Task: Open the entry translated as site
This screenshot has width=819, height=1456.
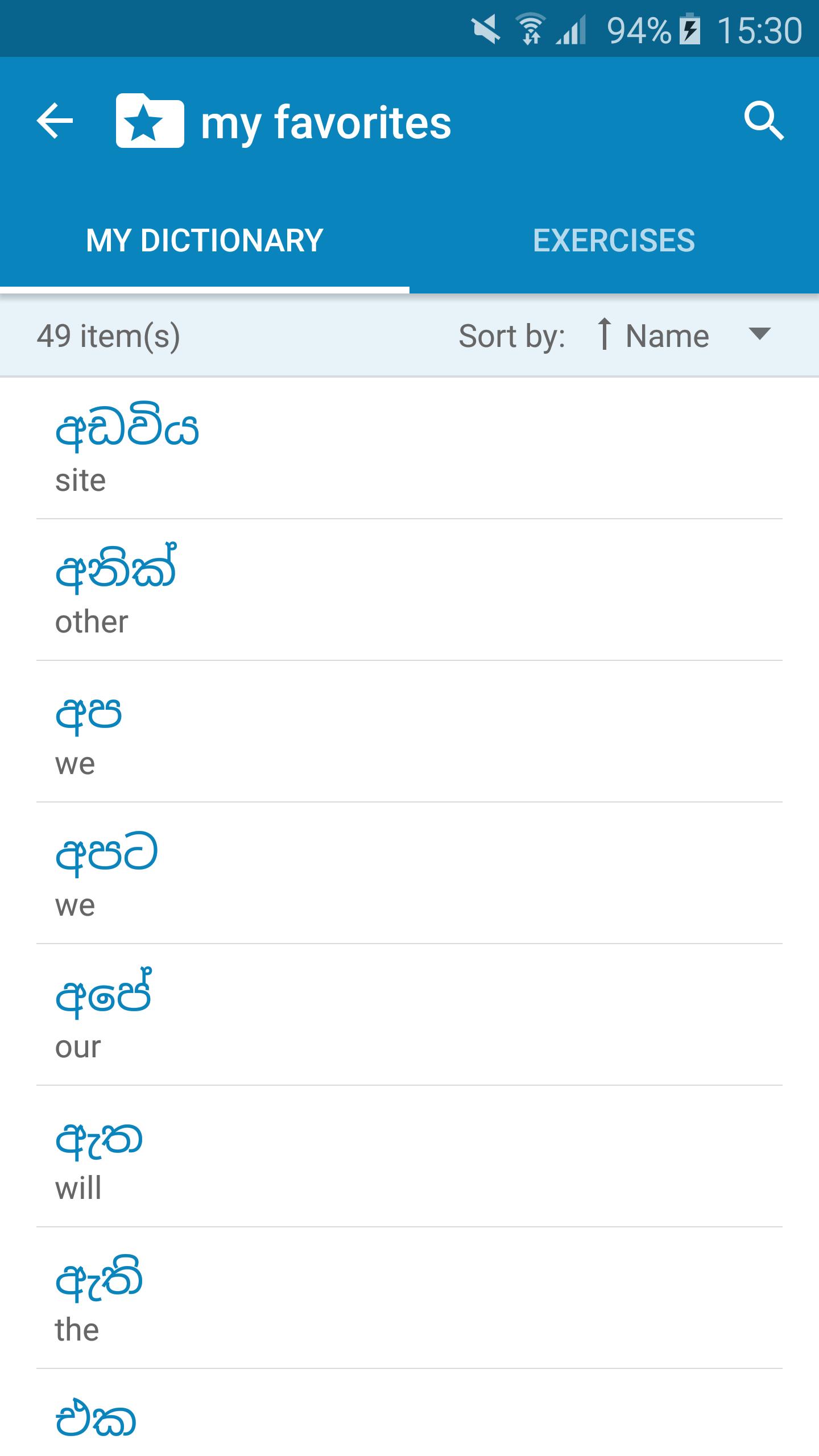Action: (409, 448)
